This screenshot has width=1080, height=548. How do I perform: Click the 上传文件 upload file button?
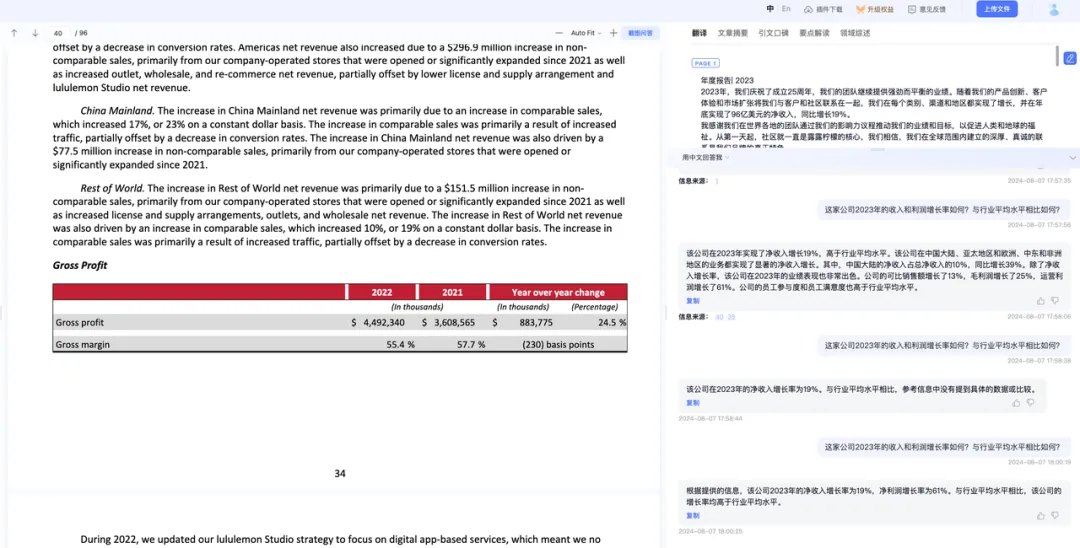click(x=997, y=9)
